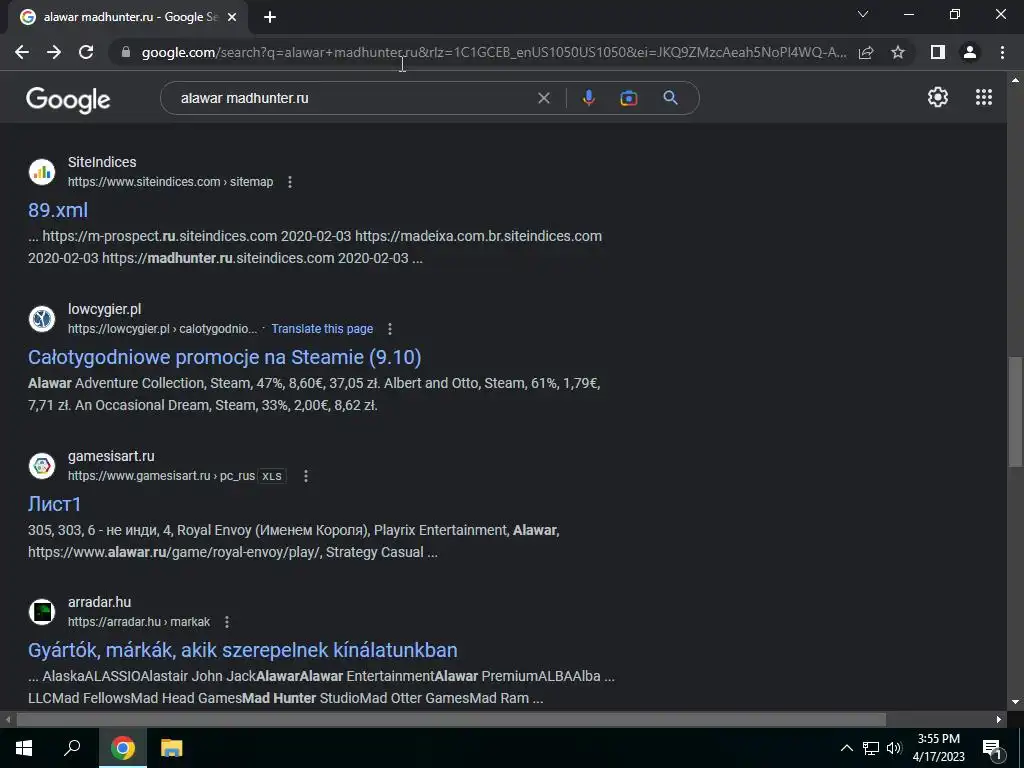This screenshot has width=1024, height=768.
Task: Open Google quick settings gear
Action: tap(938, 97)
